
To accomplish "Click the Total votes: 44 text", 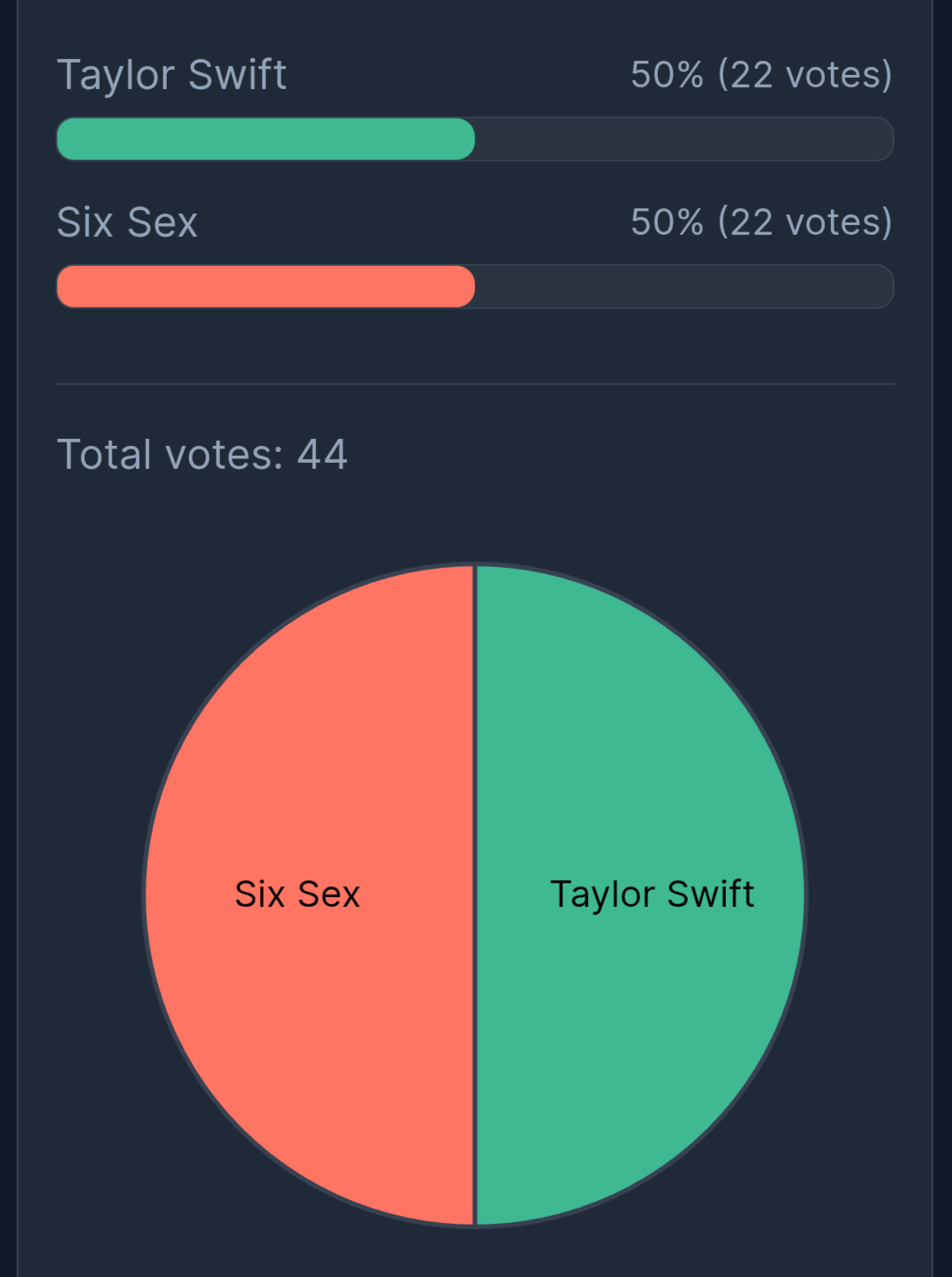I will click(x=202, y=455).
